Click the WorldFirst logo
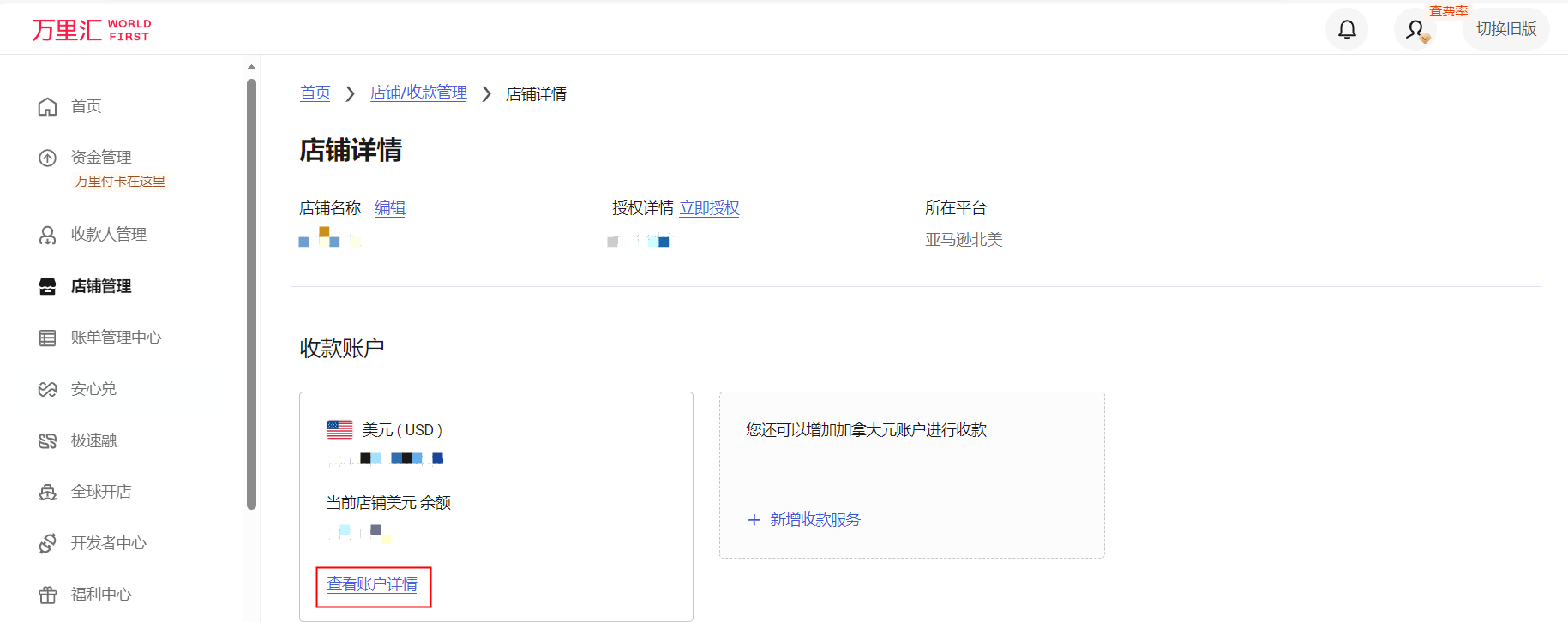This screenshot has width=1568, height=622. 92,30
